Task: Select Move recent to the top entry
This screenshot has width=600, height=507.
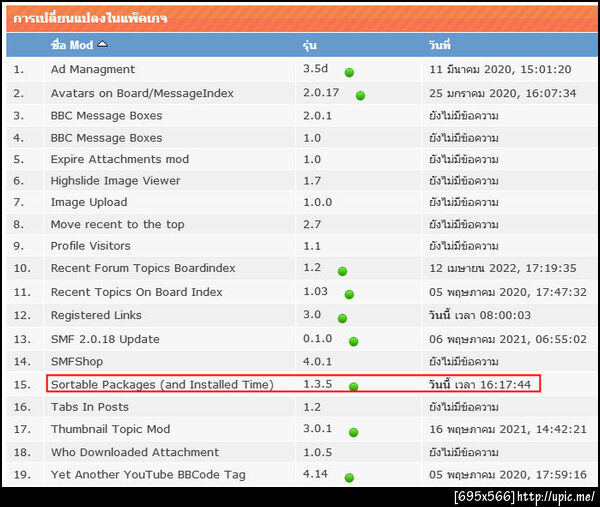Action: (117, 224)
